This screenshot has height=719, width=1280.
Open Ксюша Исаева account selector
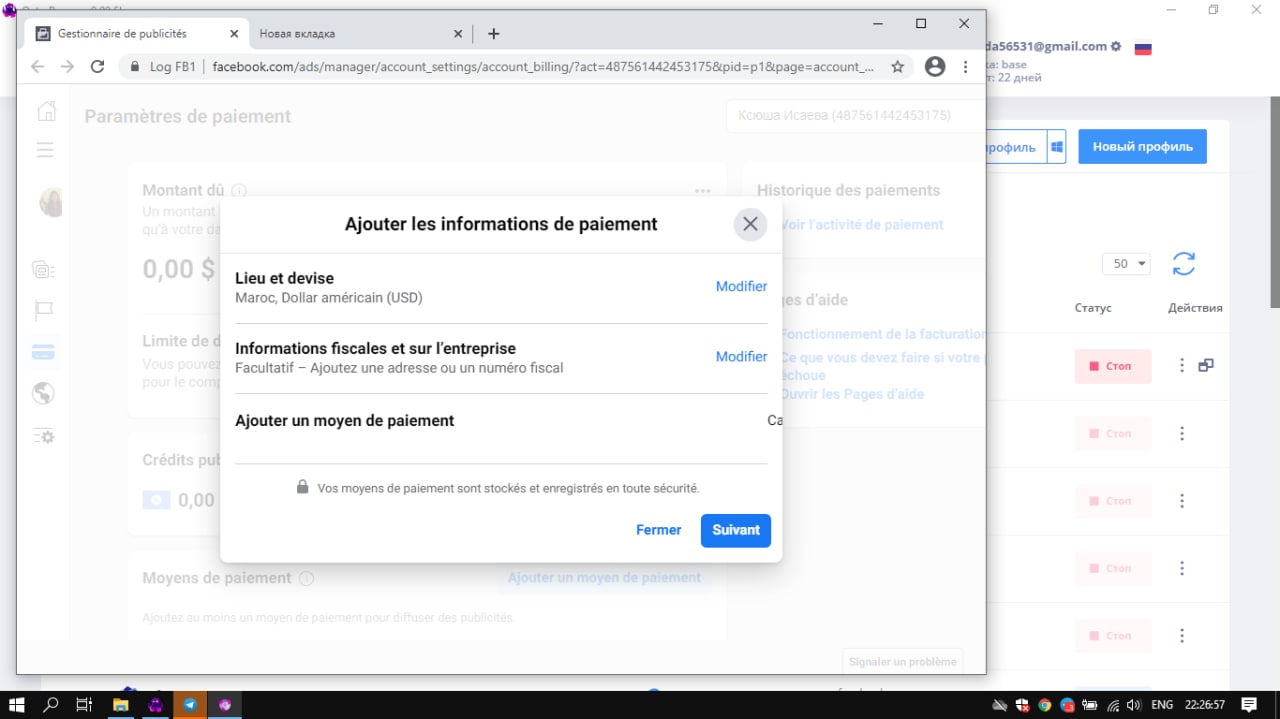855,115
